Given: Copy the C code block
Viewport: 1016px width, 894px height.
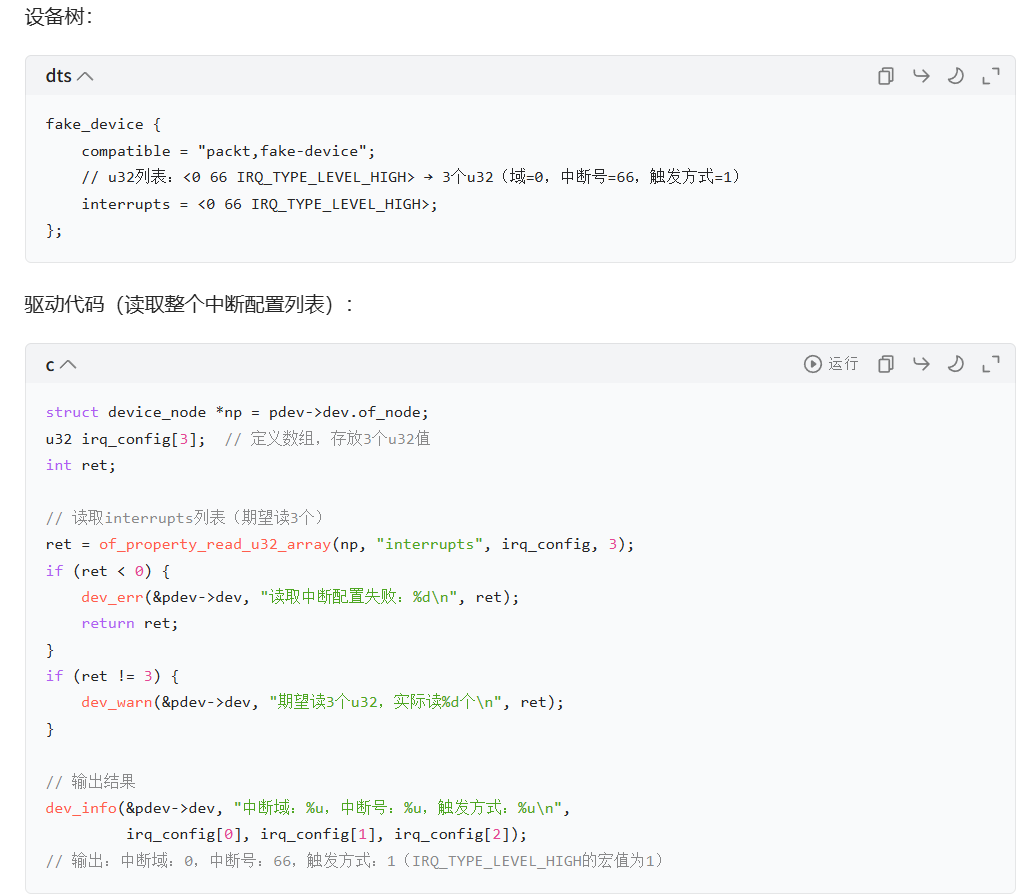Looking at the screenshot, I should (x=886, y=364).
